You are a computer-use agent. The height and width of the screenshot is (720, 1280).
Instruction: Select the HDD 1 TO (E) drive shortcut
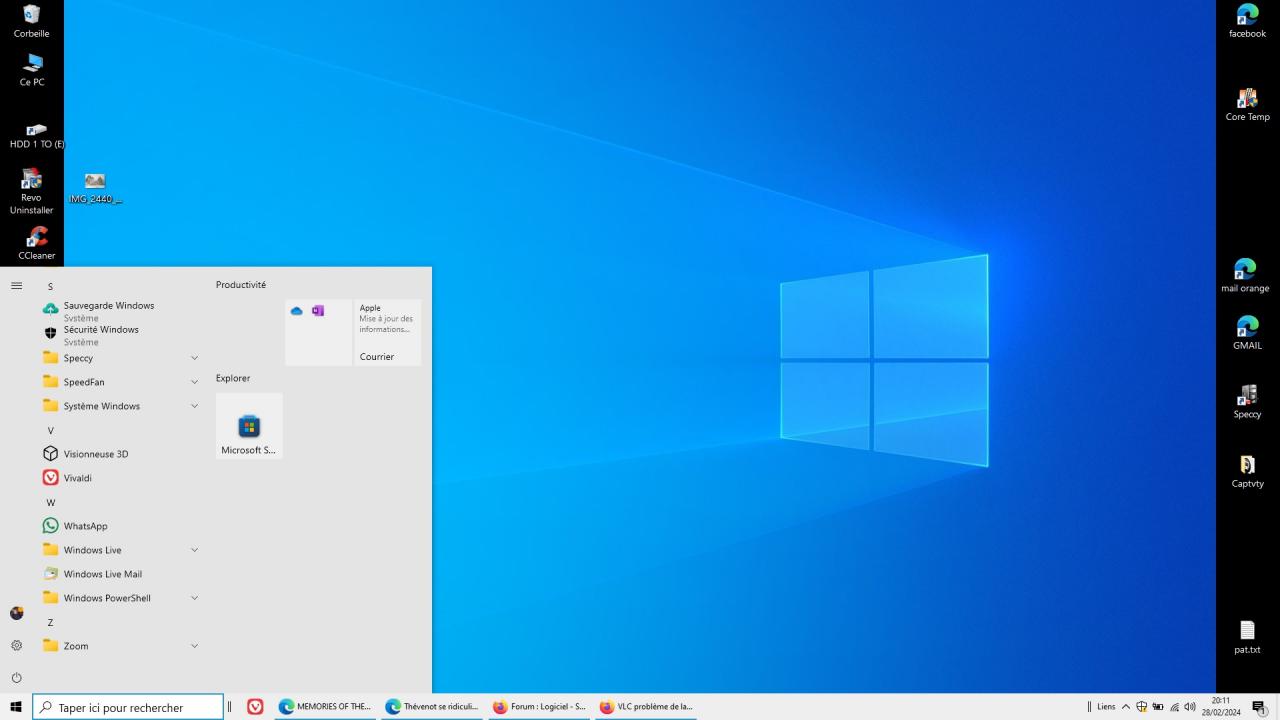pyautogui.click(x=36, y=137)
